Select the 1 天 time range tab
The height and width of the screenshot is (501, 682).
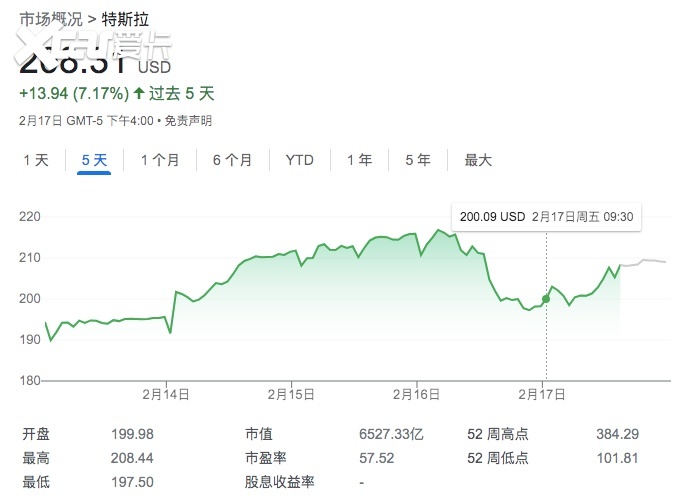coord(36,160)
